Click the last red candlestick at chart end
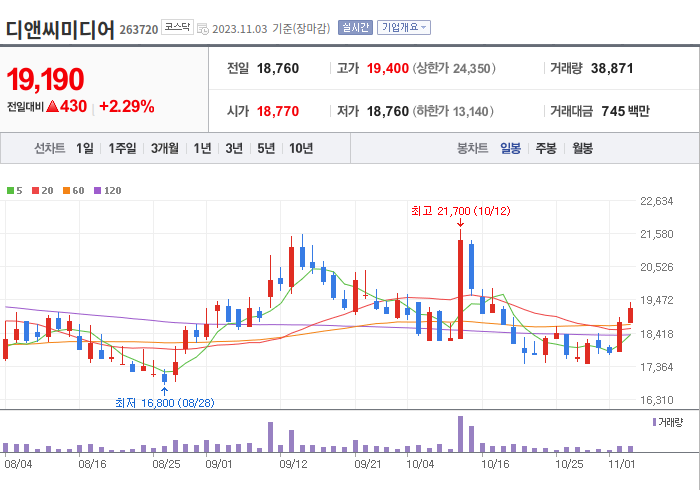700x490 pixels. pyautogui.click(x=630, y=315)
